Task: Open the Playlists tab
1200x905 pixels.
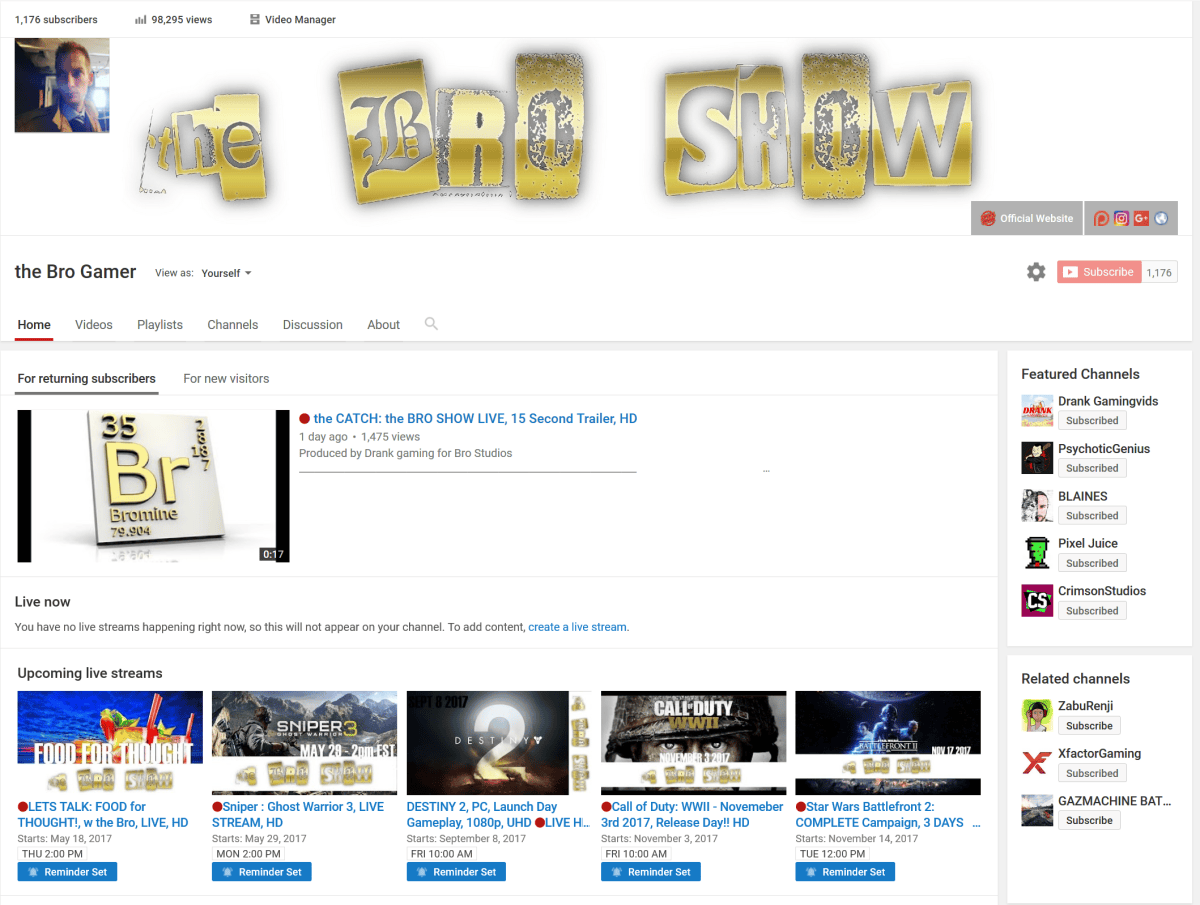Action: coord(160,325)
